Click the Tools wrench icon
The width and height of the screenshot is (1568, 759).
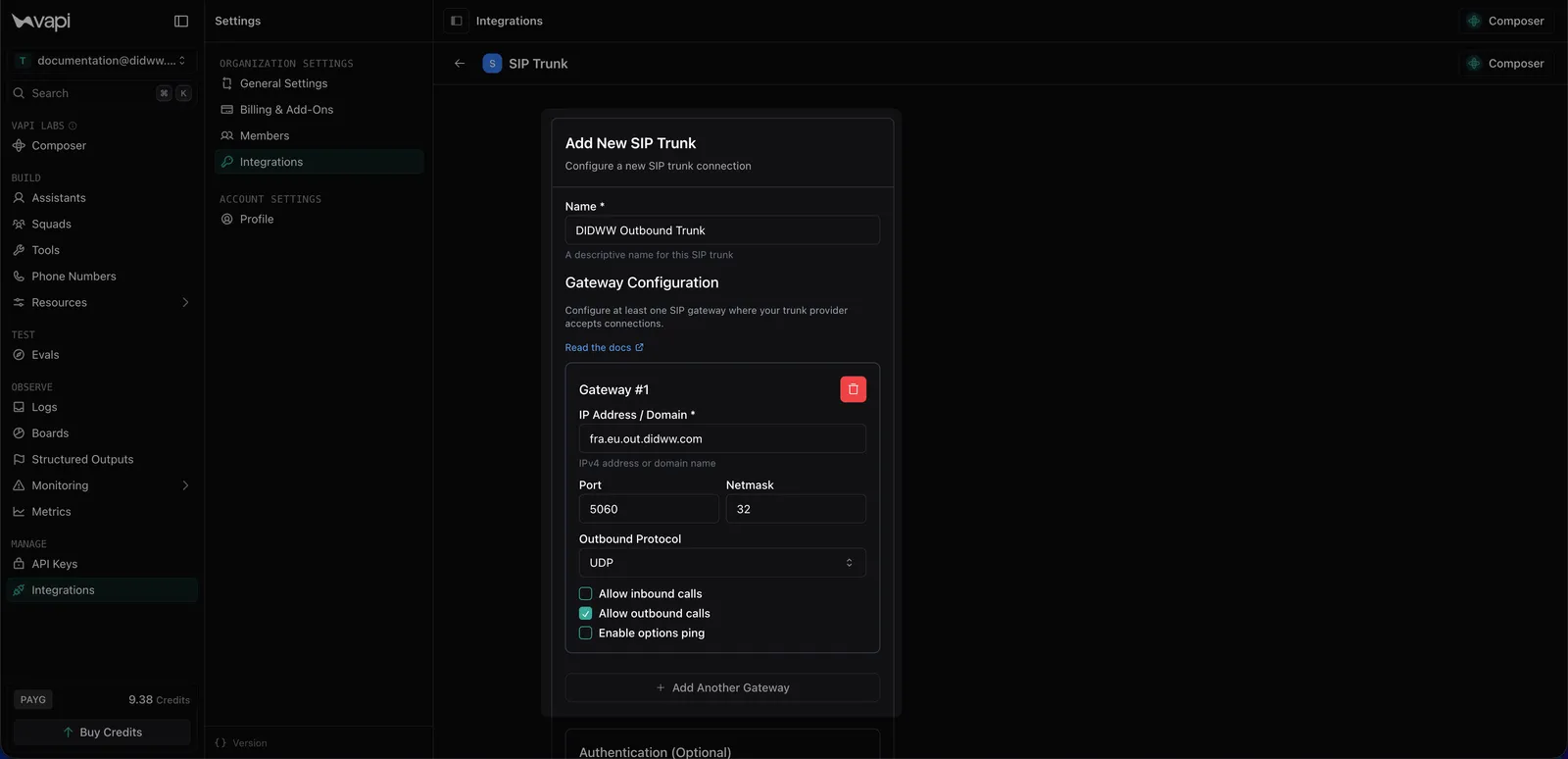point(19,250)
